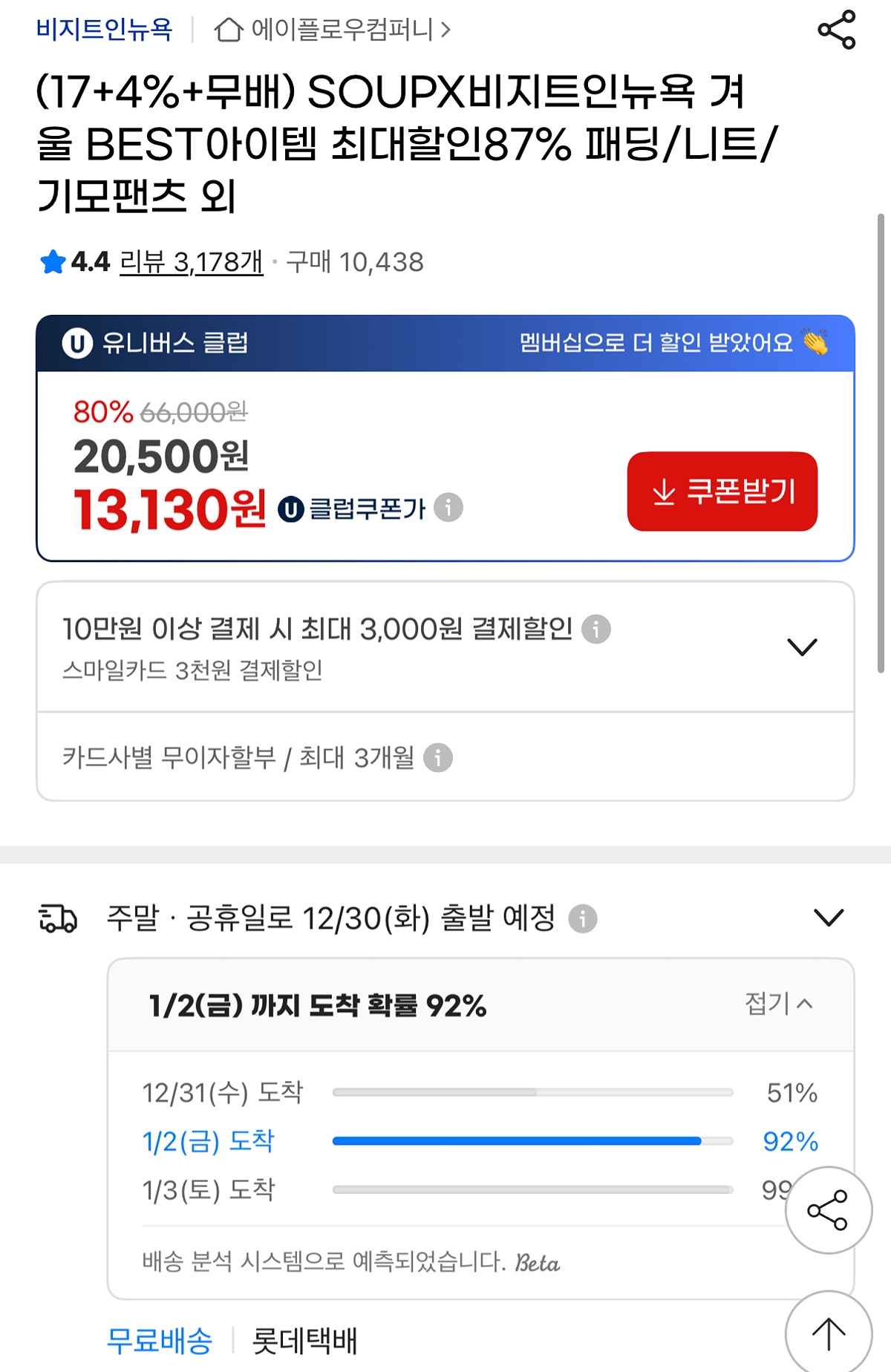Expand the 출발 예정 shipping details chevron
Viewport: 891px width, 1372px height.
(829, 918)
